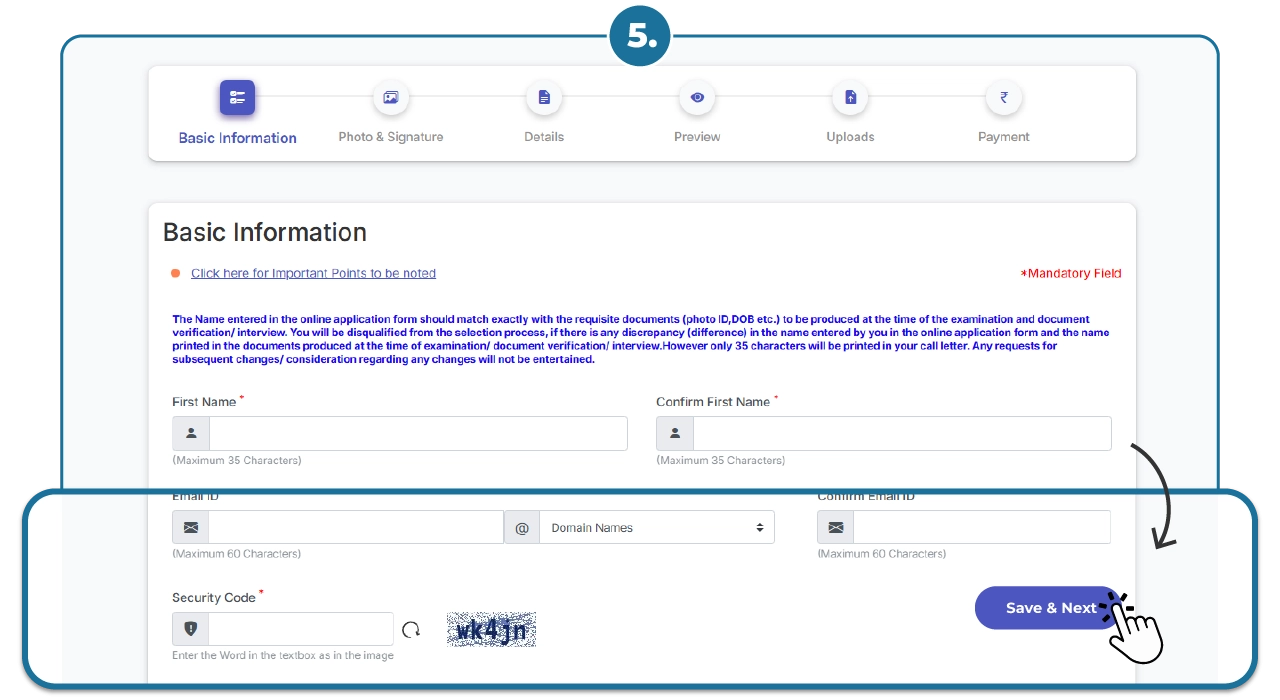Click the 'Security Code' label
Screen dimensions: 1280x700
[214, 598]
